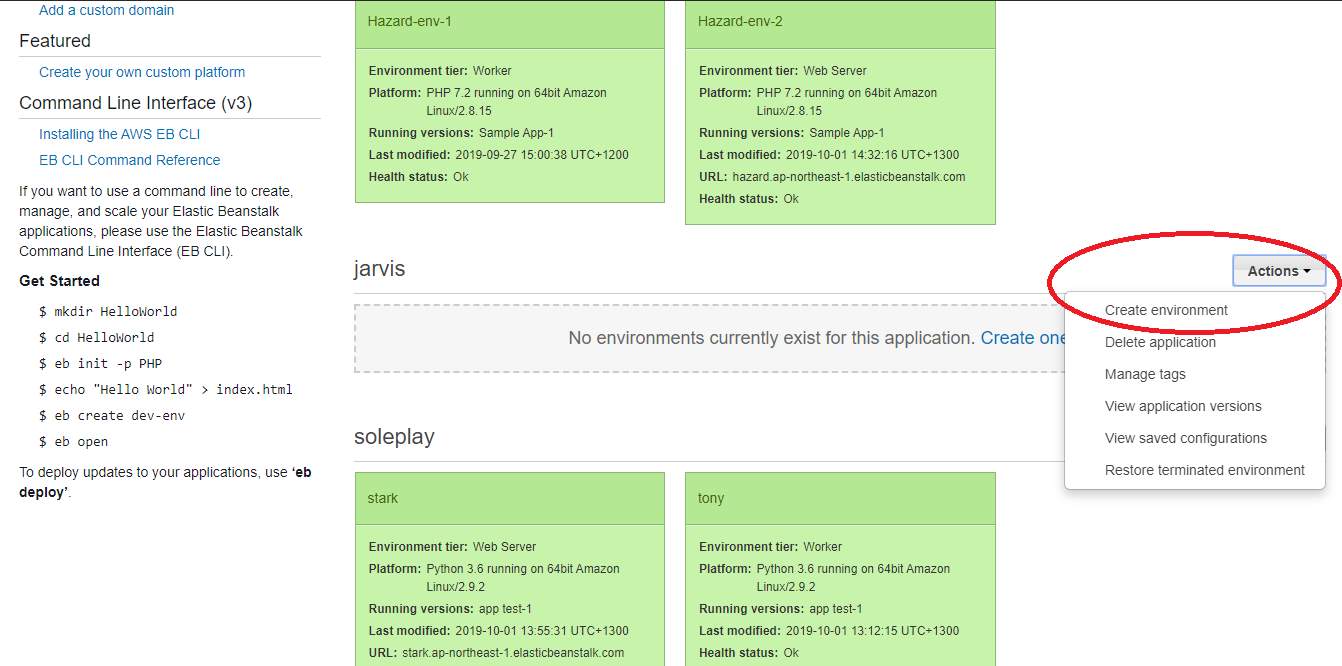Choose Restore terminated environment entry
This screenshot has height=666, width=1342.
1205,470
